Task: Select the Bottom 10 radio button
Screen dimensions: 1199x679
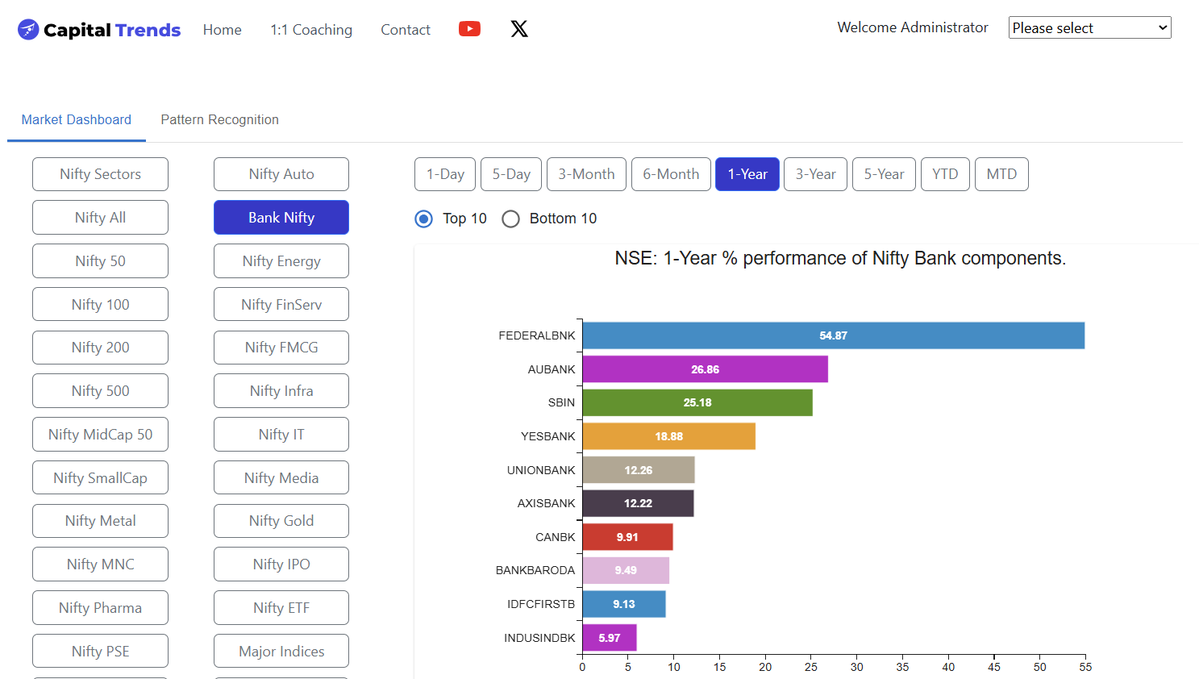Action: tap(511, 219)
